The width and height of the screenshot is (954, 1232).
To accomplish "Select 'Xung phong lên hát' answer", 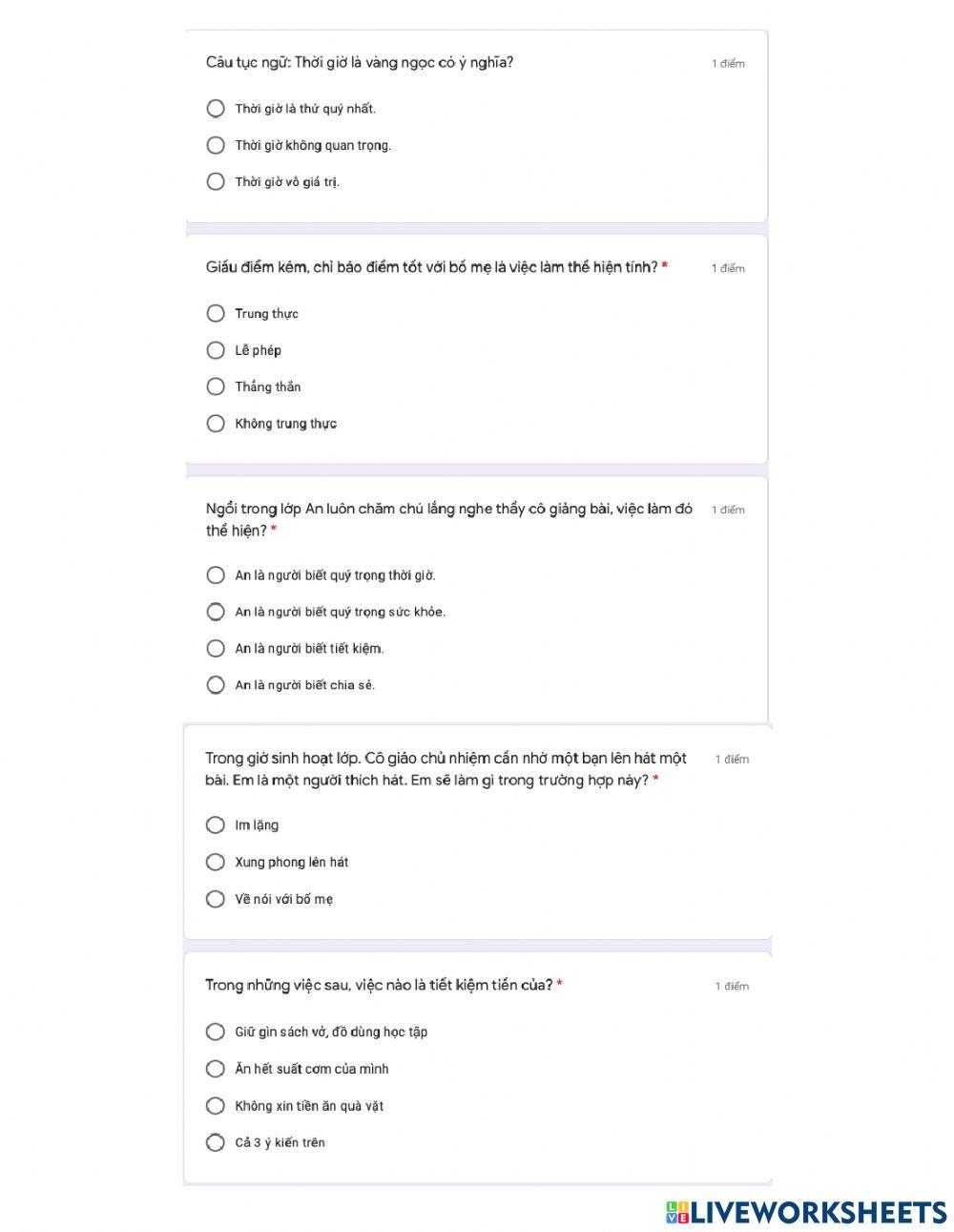I will pyautogui.click(x=216, y=862).
